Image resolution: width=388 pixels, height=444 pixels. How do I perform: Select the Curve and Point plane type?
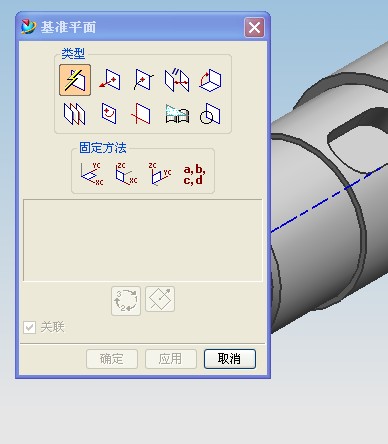[x=109, y=114]
